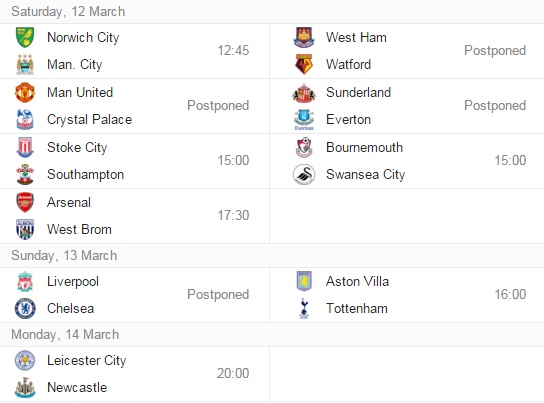Open the Bournemouth team name link

tap(364, 147)
